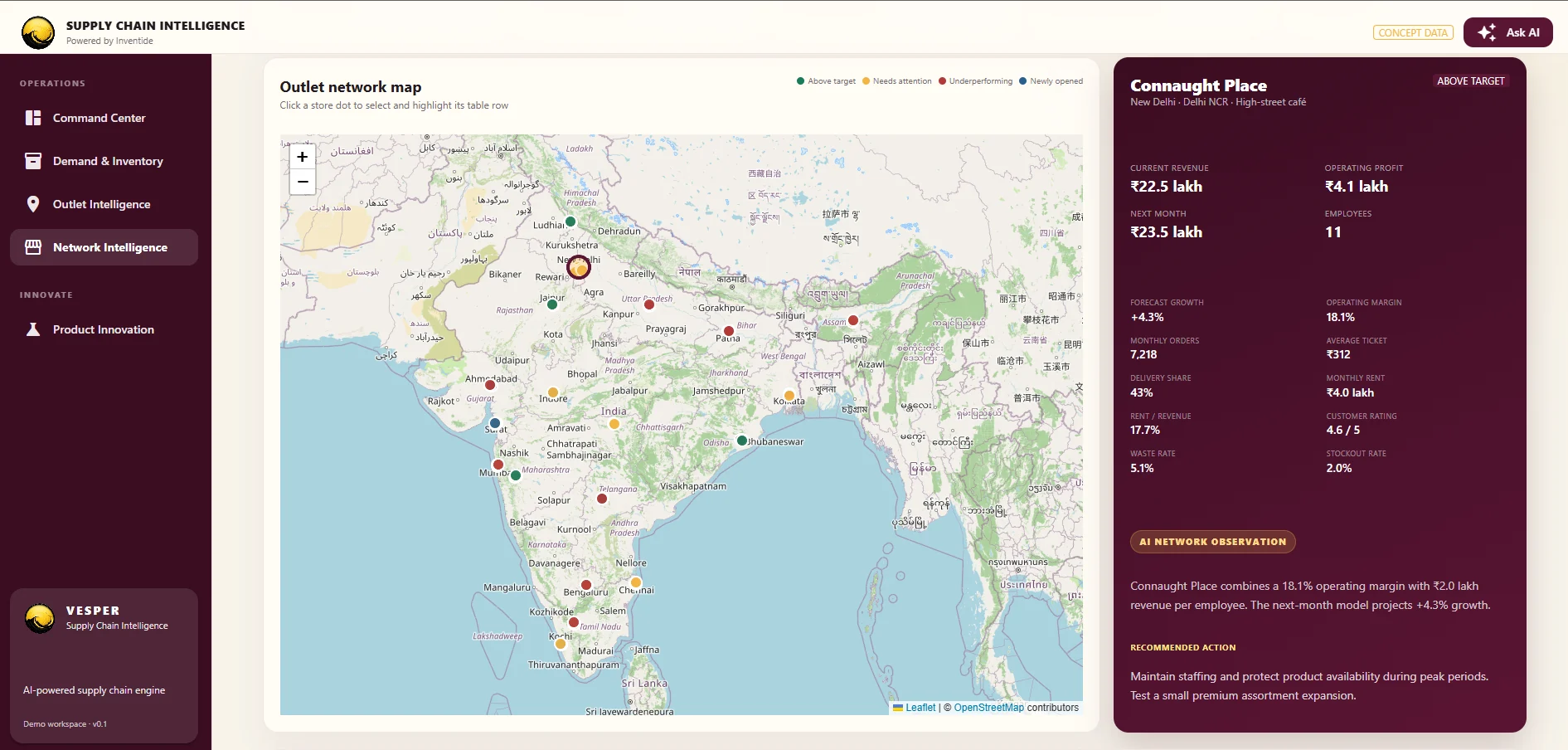Screen dimensions: 1568x750
Task: Select the red store dot in Telangana
Action: (602, 499)
